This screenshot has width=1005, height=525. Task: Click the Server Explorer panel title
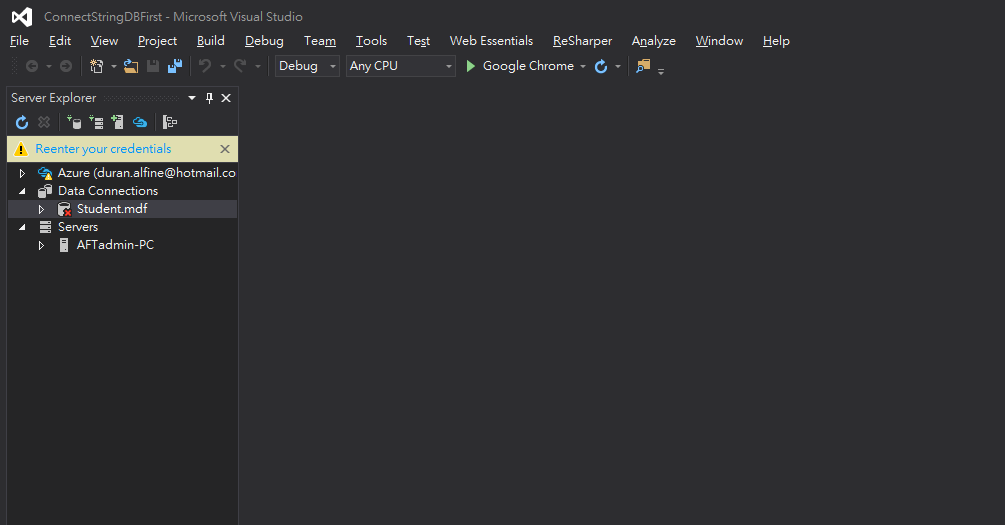pos(53,98)
